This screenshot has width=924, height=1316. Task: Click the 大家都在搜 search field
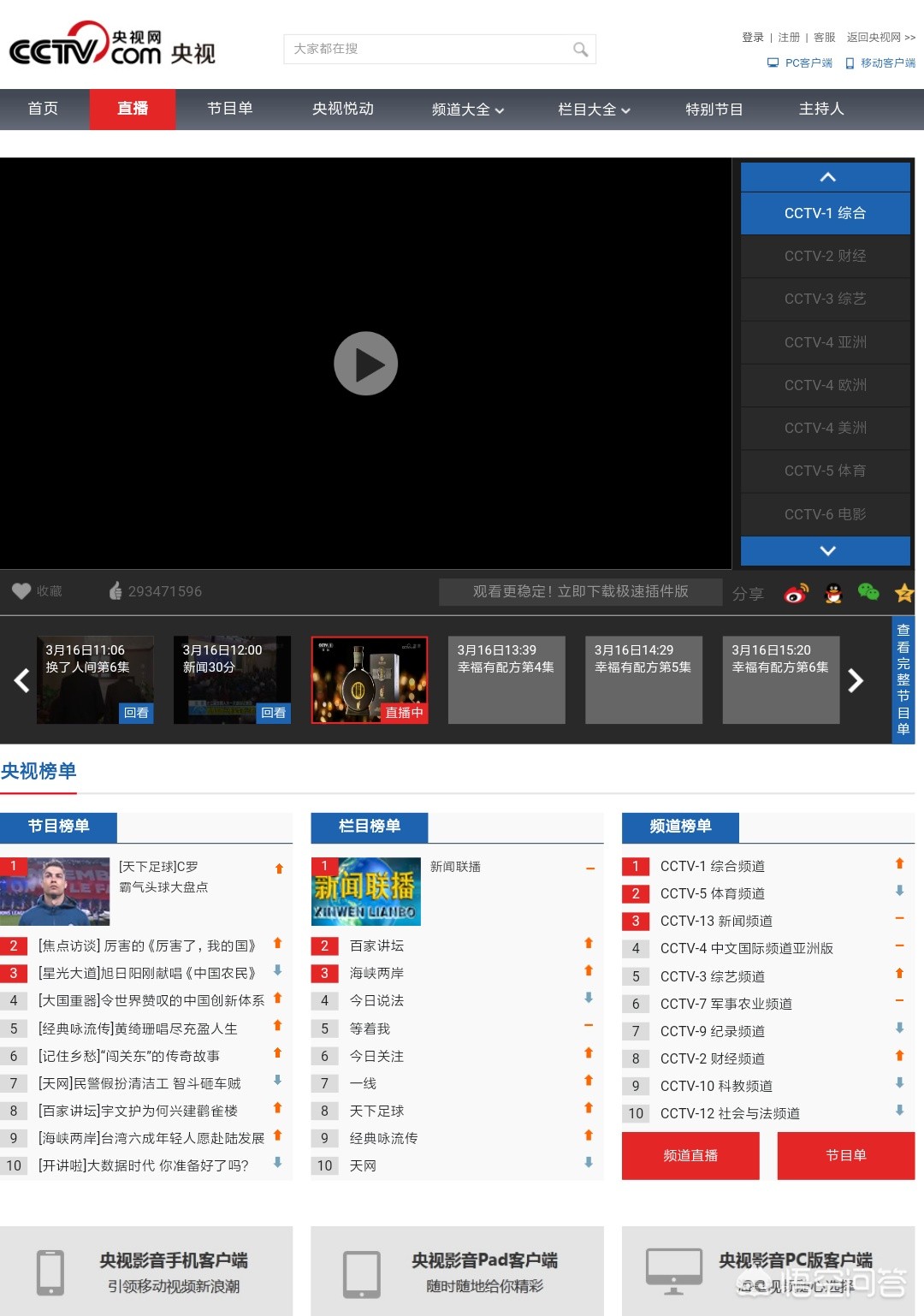428,50
